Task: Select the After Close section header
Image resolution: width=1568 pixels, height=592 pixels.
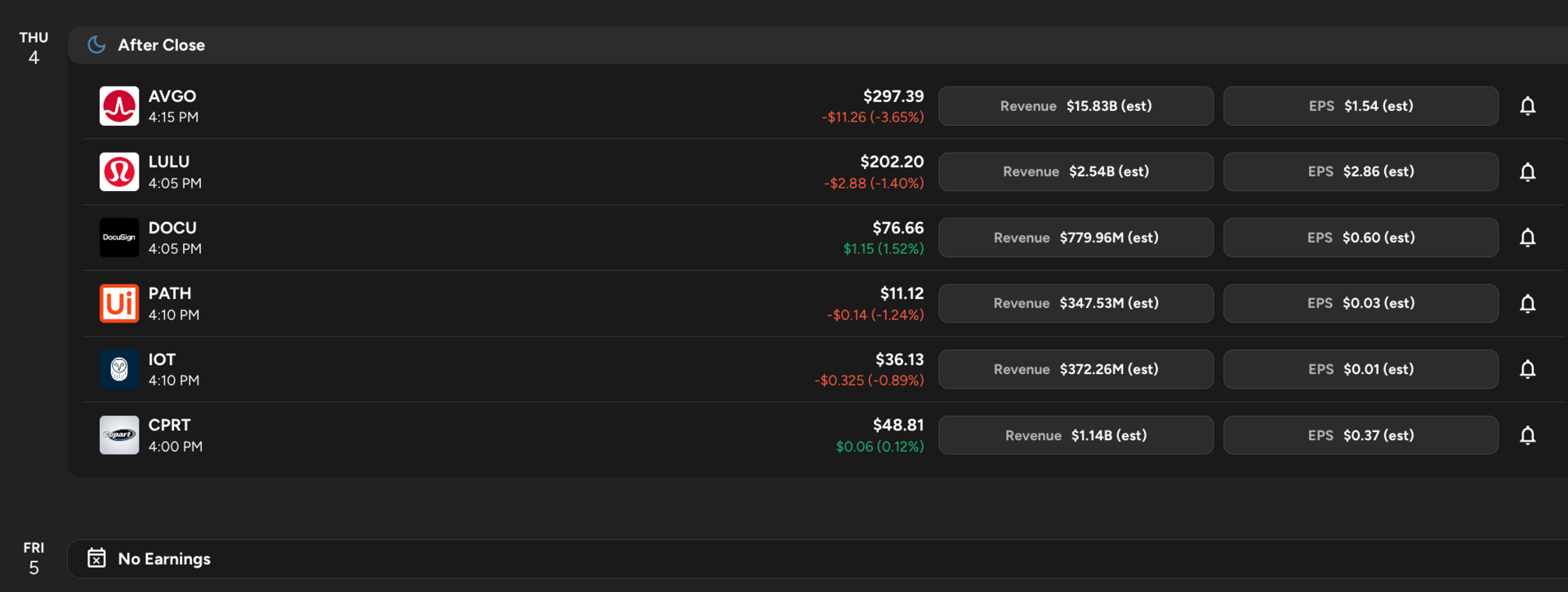Action: point(162,45)
